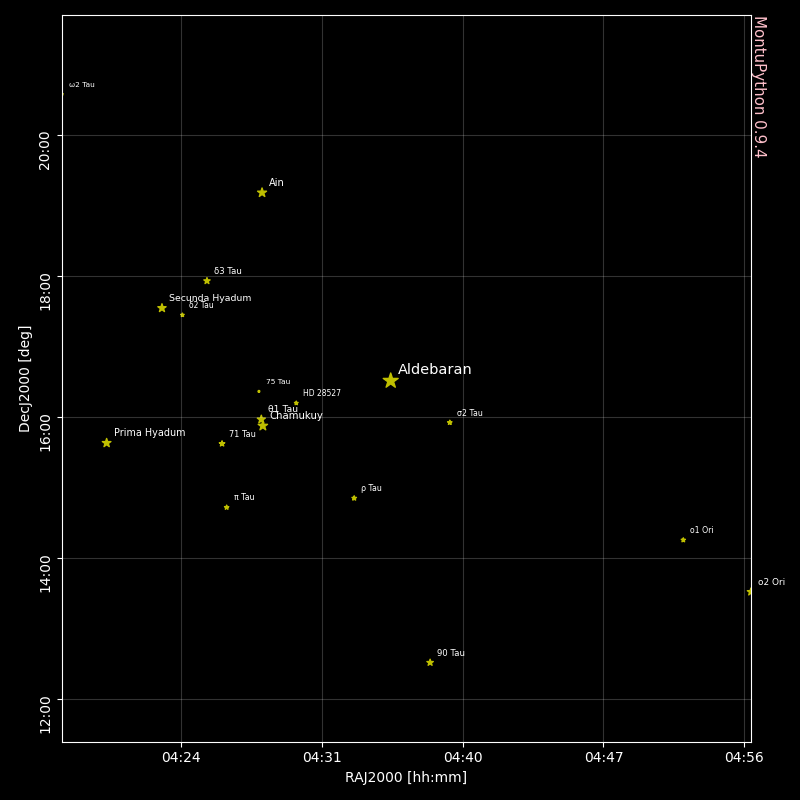Click the DecJ2000 [deg] axis title
Image resolution: width=800 pixels, height=800 pixels.
pyautogui.click(x=24, y=379)
